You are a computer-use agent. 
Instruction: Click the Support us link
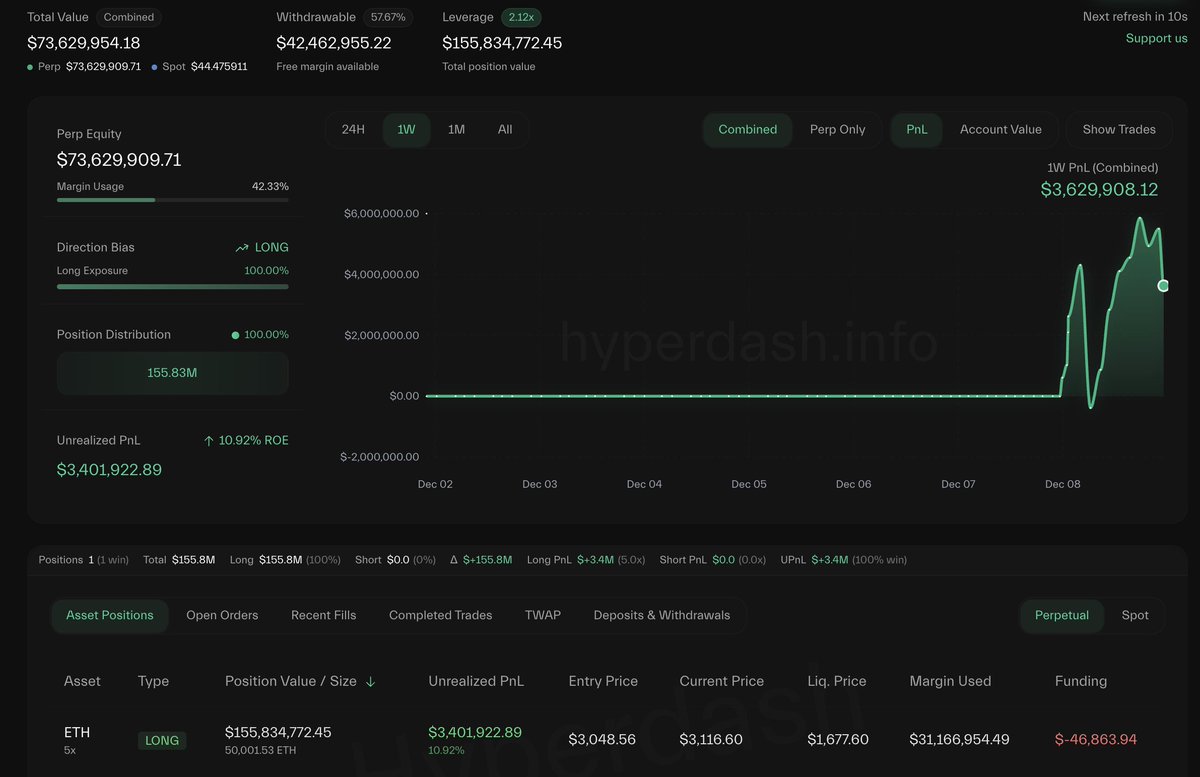click(x=1156, y=38)
